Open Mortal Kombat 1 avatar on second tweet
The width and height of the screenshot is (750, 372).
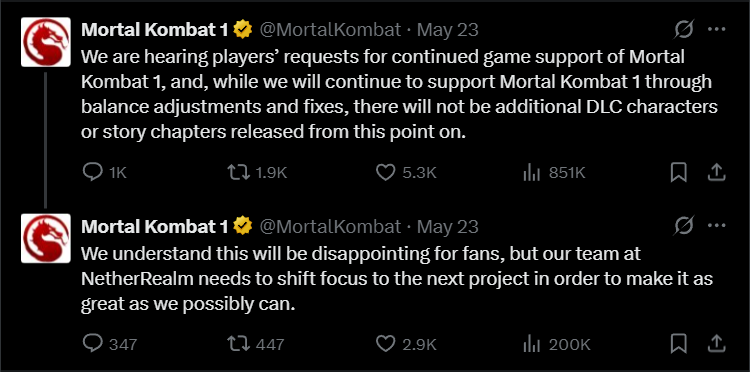click(x=46, y=238)
